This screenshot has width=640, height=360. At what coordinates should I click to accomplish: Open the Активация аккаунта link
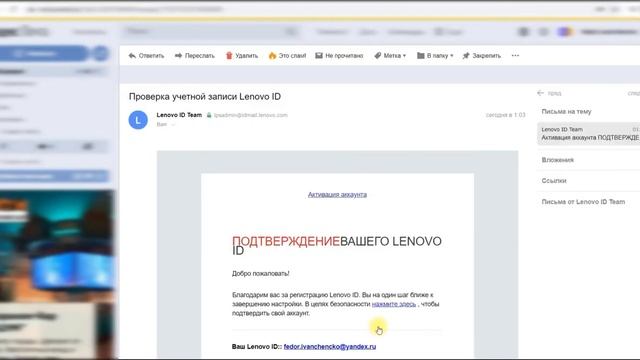tap(337, 195)
